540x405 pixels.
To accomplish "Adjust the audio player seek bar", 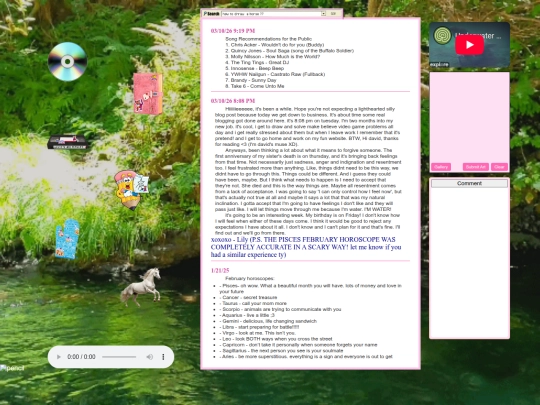I will (119, 357).
